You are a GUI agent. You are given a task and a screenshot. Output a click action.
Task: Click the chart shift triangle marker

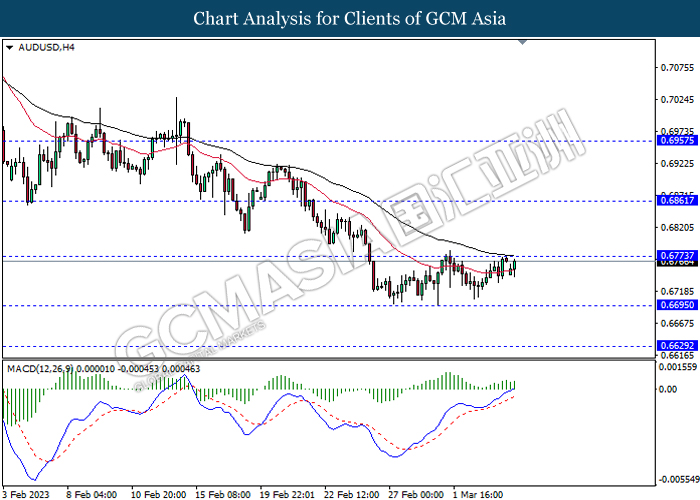pyautogui.click(x=523, y=42)
